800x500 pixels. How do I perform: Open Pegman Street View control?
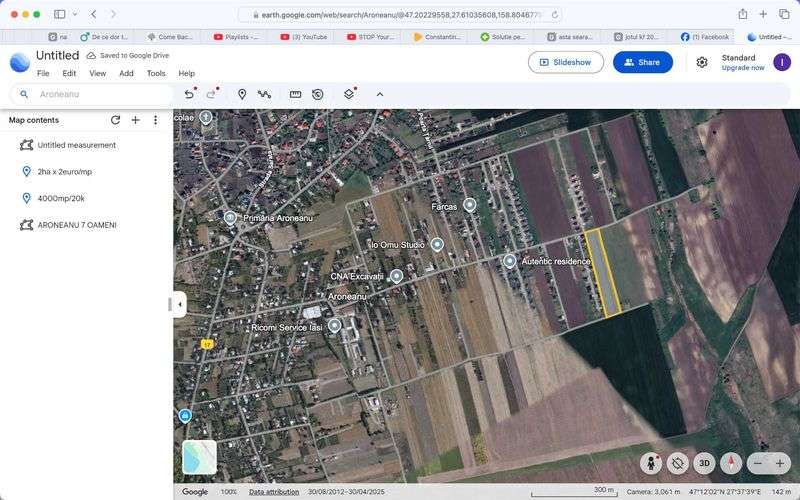(651, 463)
